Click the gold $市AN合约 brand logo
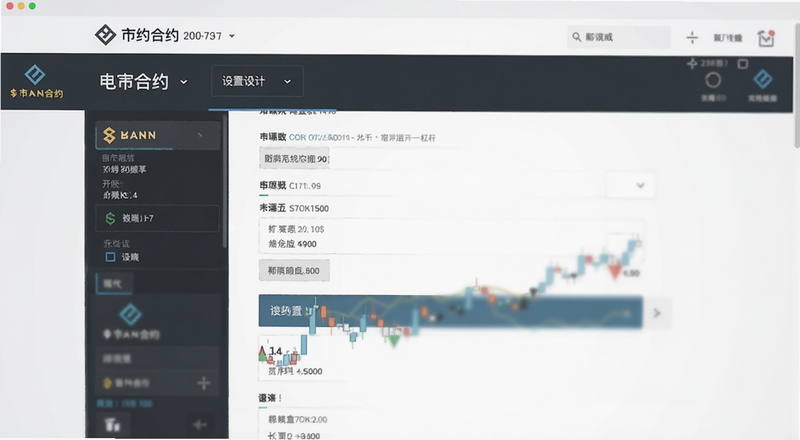 click(x=36, y=82)
